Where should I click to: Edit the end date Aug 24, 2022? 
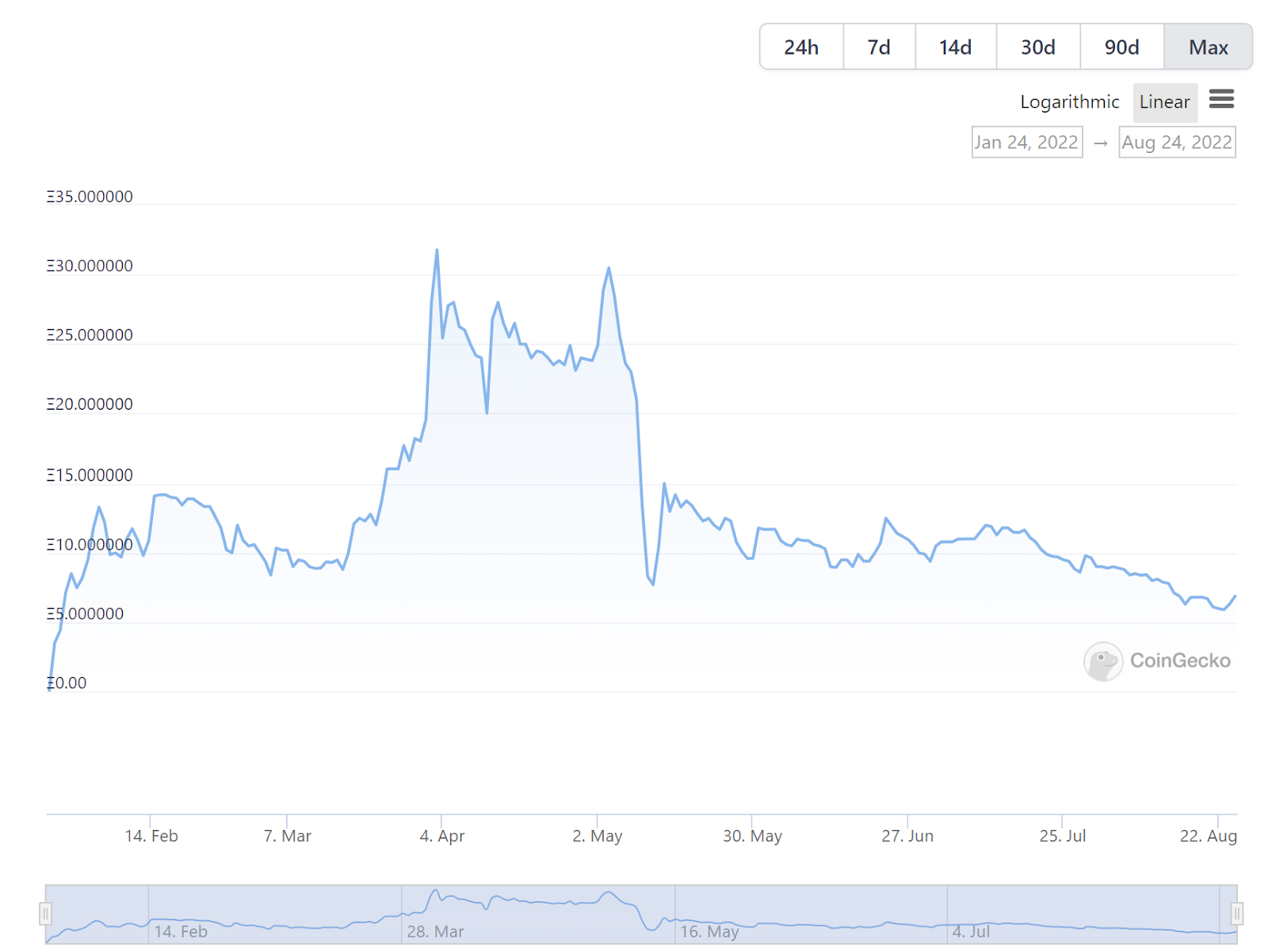click(1177, 143)
